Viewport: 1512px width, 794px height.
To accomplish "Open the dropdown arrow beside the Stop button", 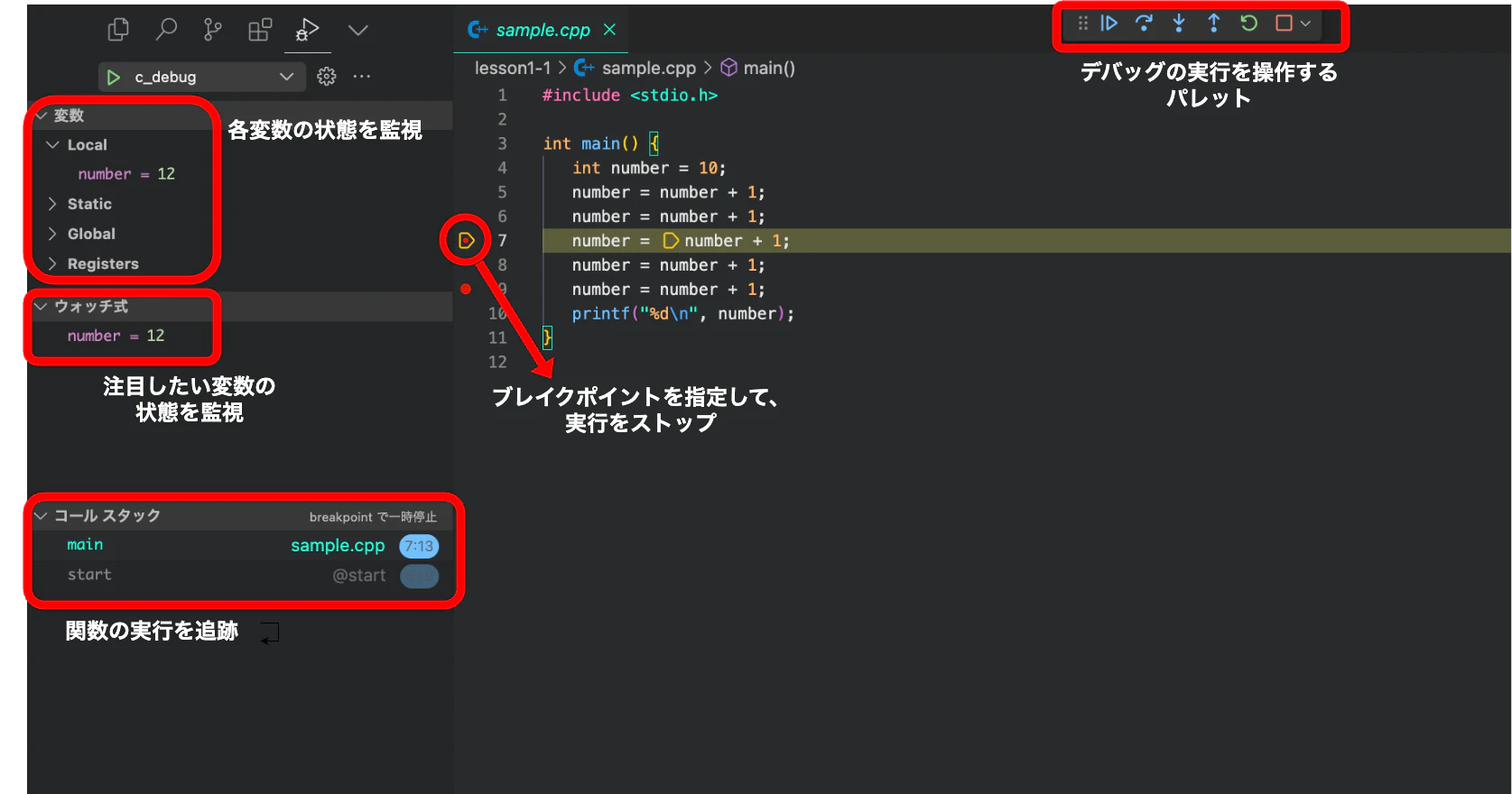I will pos(1305,23).
